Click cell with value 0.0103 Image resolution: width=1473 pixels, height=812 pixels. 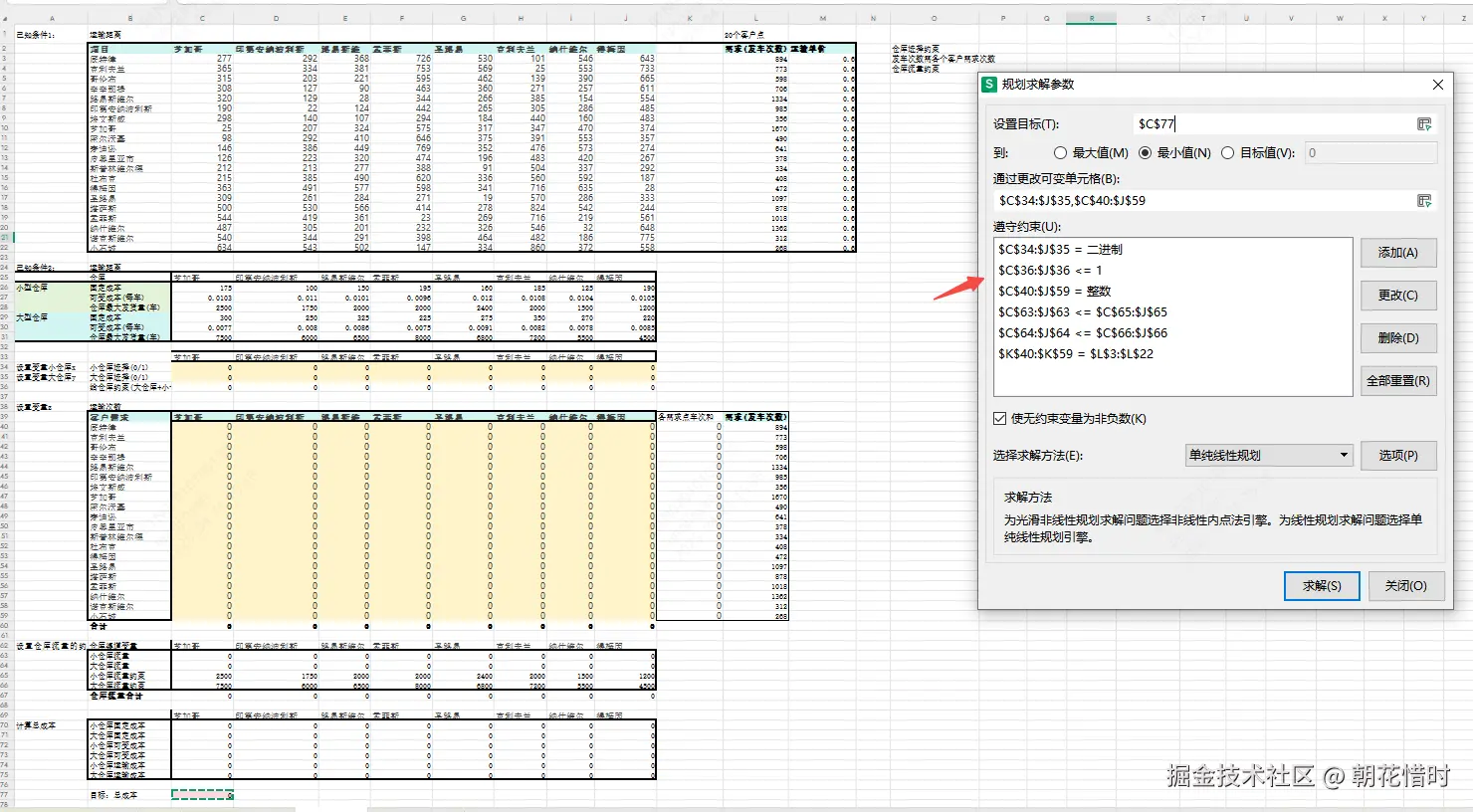tap(202, 298)
